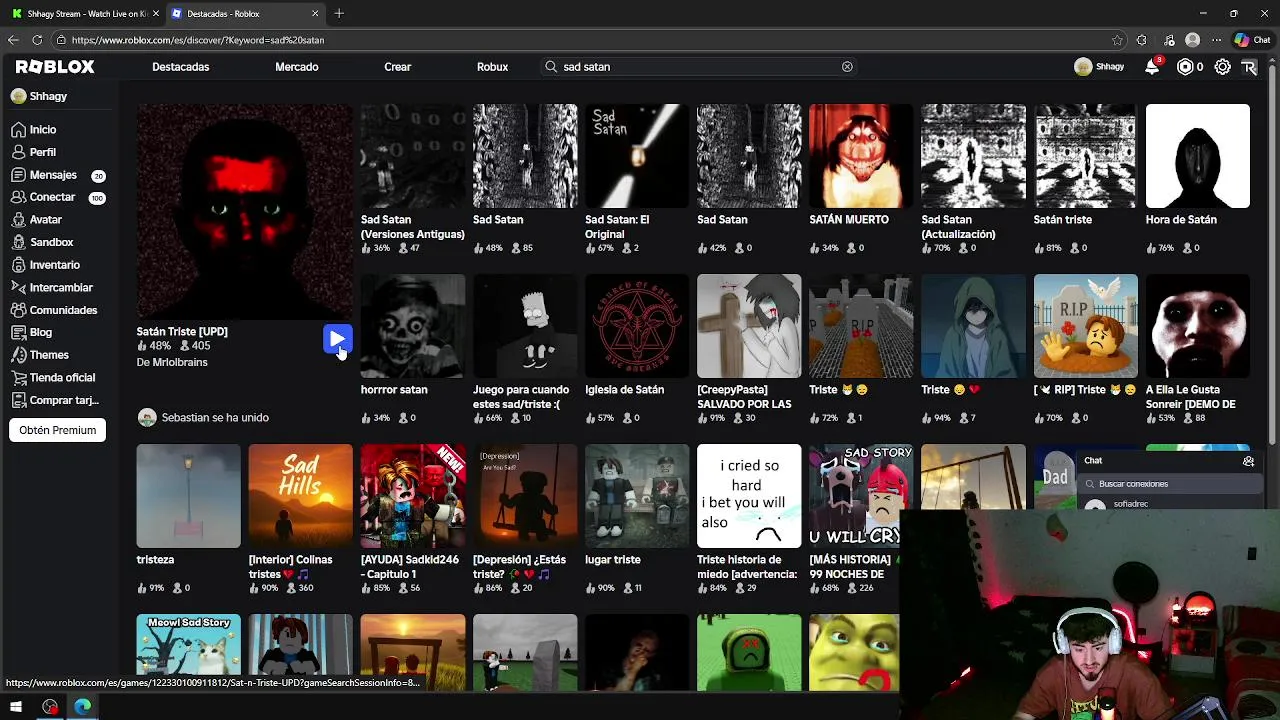Open the i cried so hard thumbnail

click(x=749, y=496)
